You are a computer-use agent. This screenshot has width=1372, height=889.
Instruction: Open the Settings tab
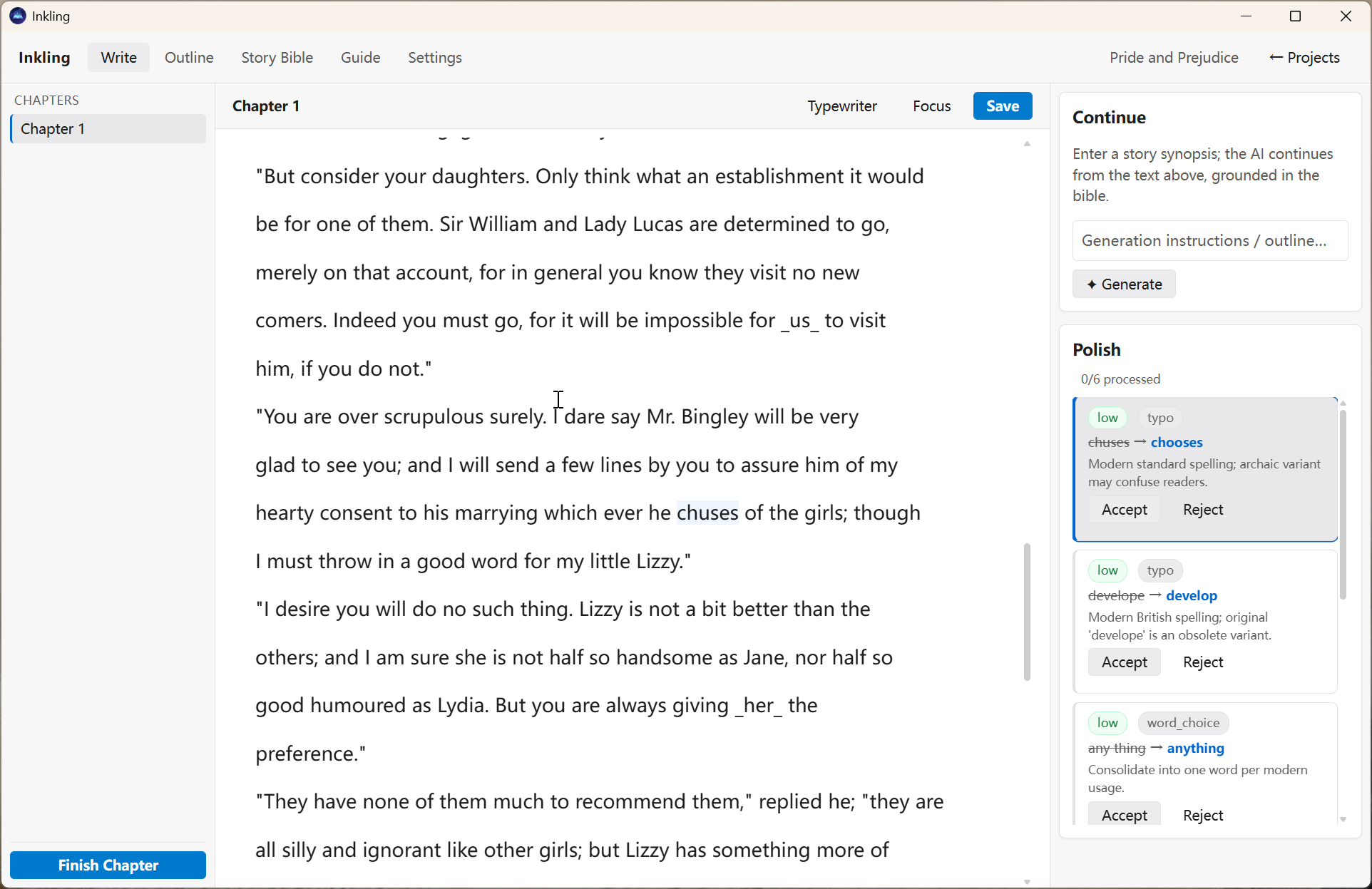pyautogui.click(x=435, y=58)
